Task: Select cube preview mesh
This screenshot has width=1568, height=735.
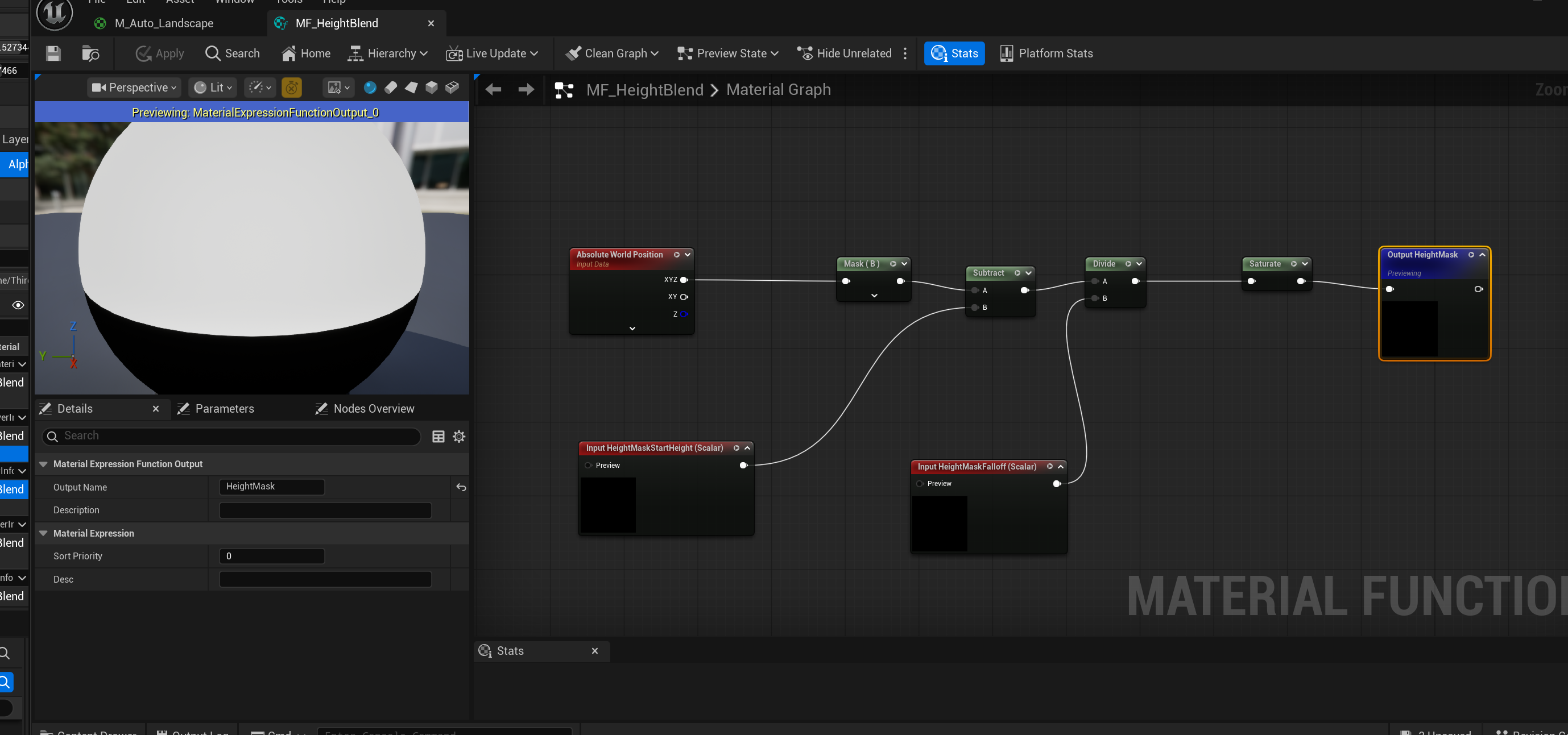Action: [432, 88]
